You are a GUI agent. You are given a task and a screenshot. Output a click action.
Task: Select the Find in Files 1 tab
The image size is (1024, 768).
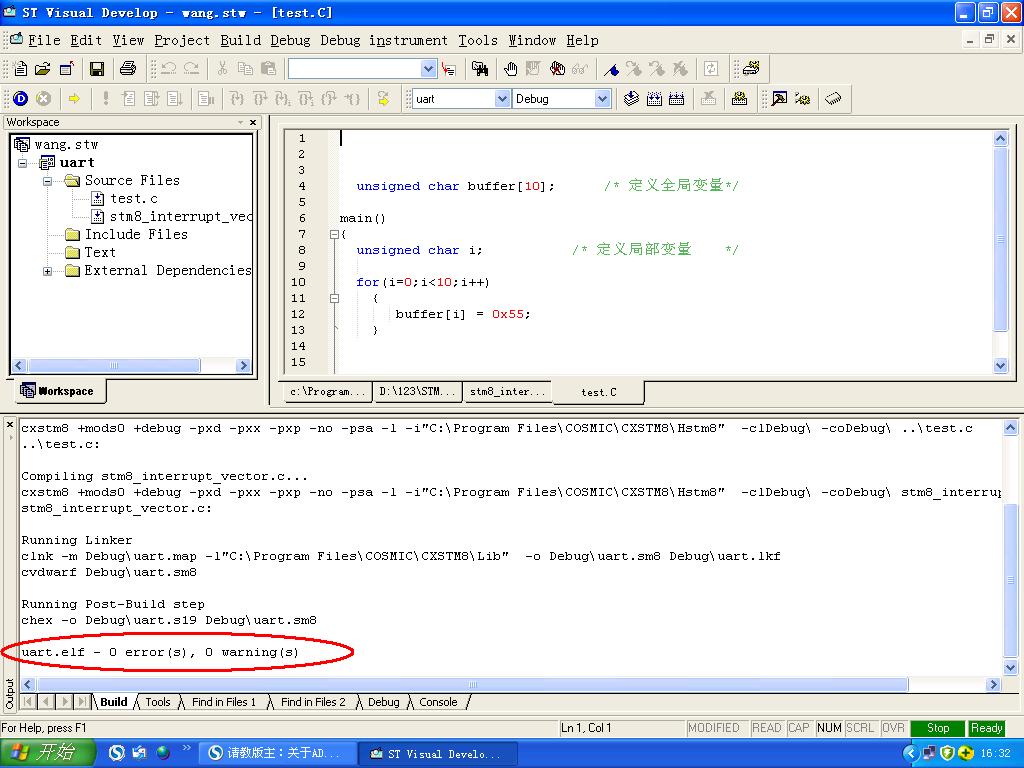[223, 702]
